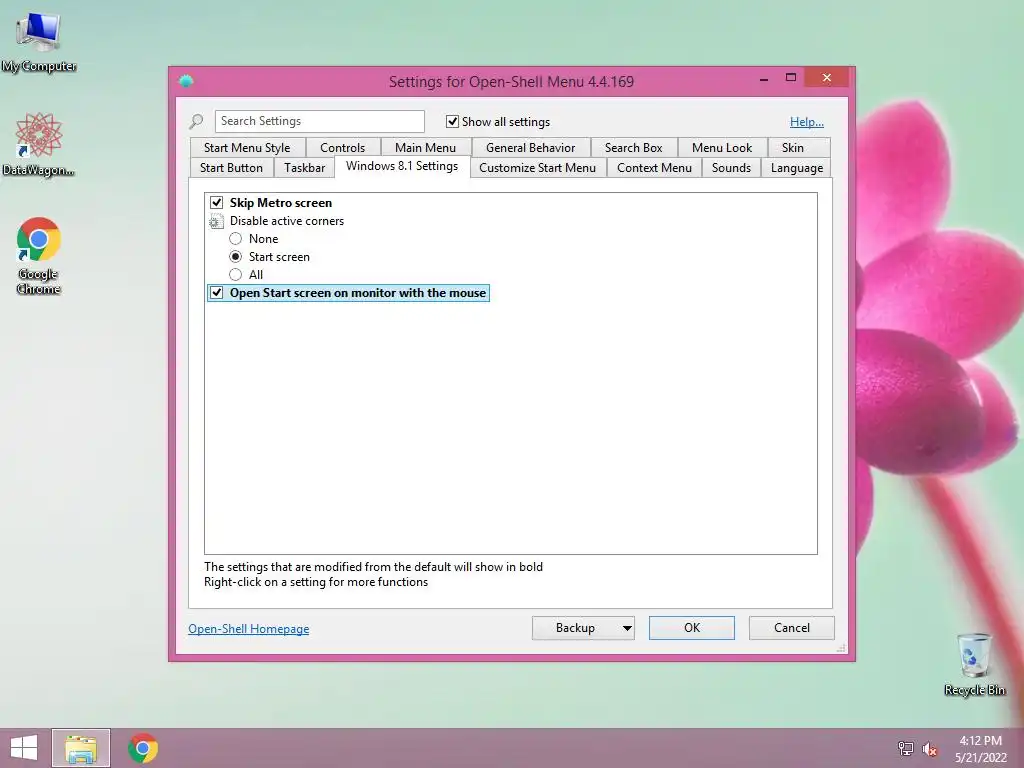Open the Recycle Bin
Viewport: 1024px width, 768px height.
974,664
